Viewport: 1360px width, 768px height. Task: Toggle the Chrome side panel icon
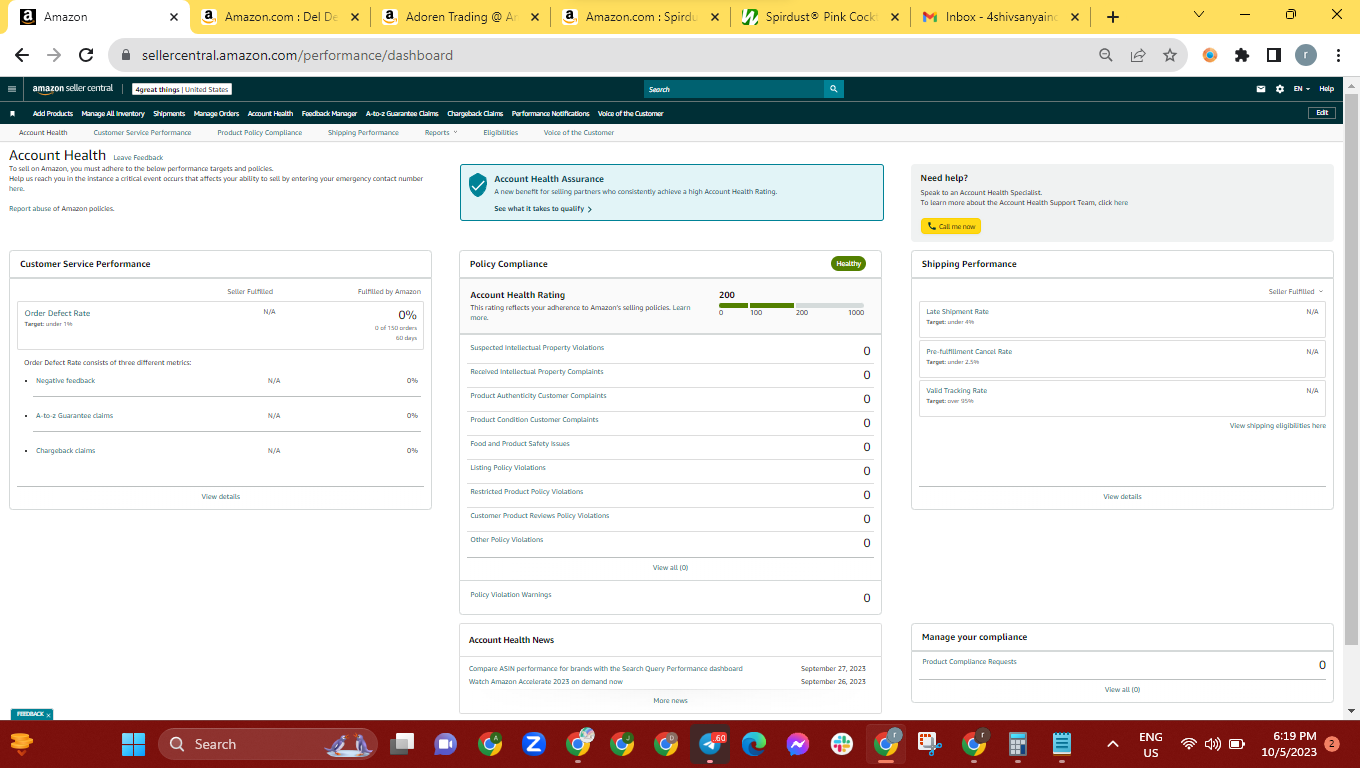1274,55
